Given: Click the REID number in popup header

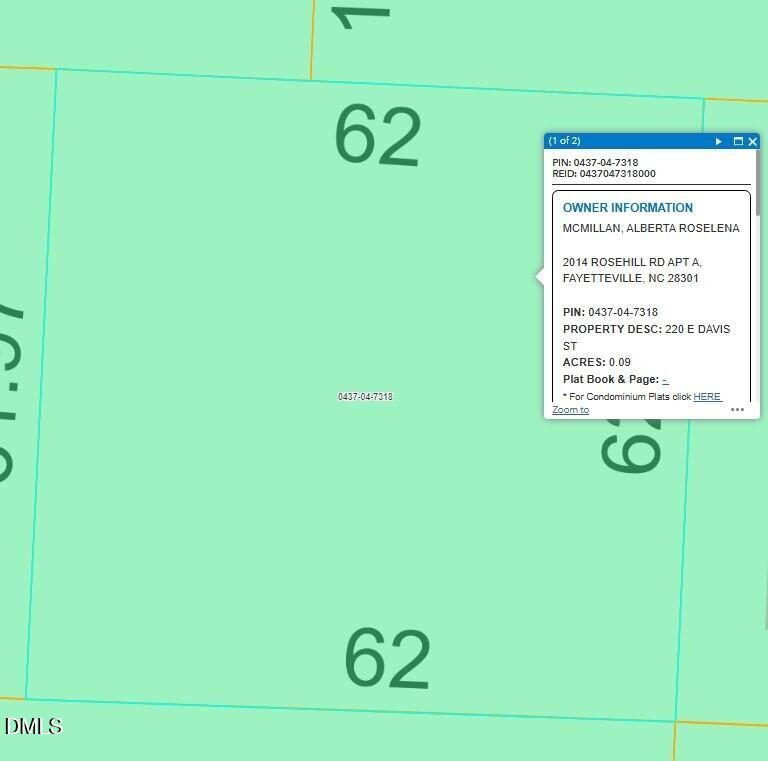Looking at the screenshot, I should point(618,174).
